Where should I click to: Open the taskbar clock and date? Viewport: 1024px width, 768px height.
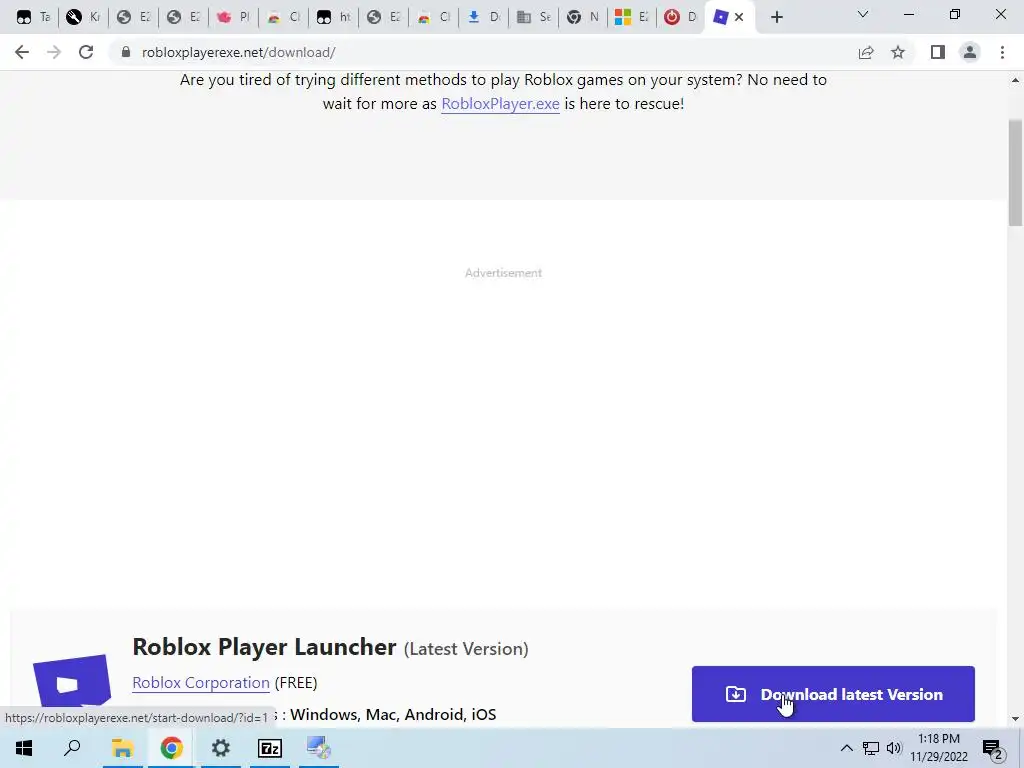(x=939, y=748)
